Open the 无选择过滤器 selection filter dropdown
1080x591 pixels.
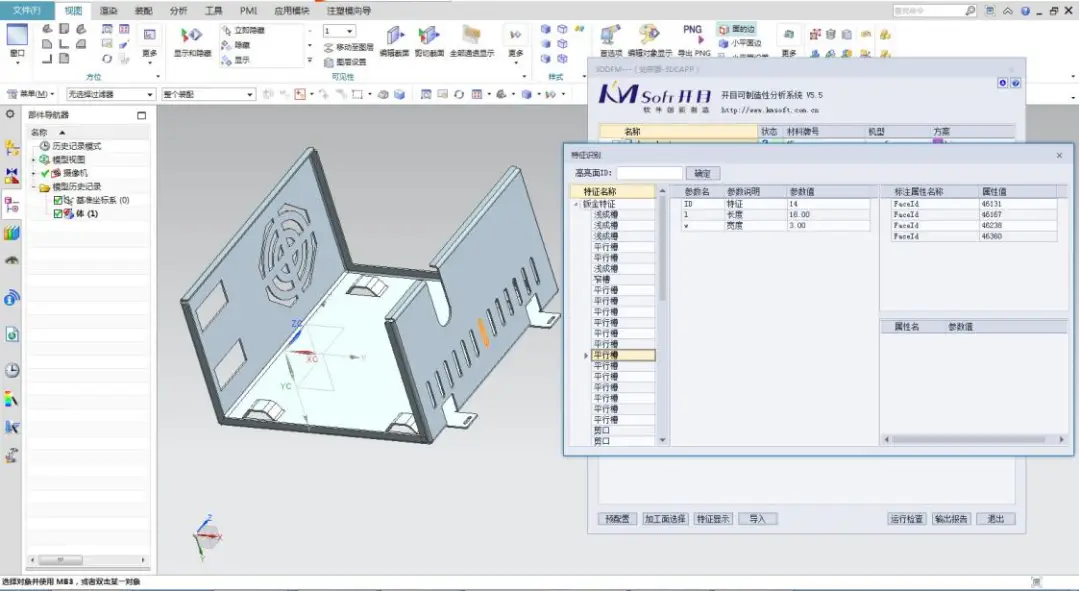click(x=110, y=94)
